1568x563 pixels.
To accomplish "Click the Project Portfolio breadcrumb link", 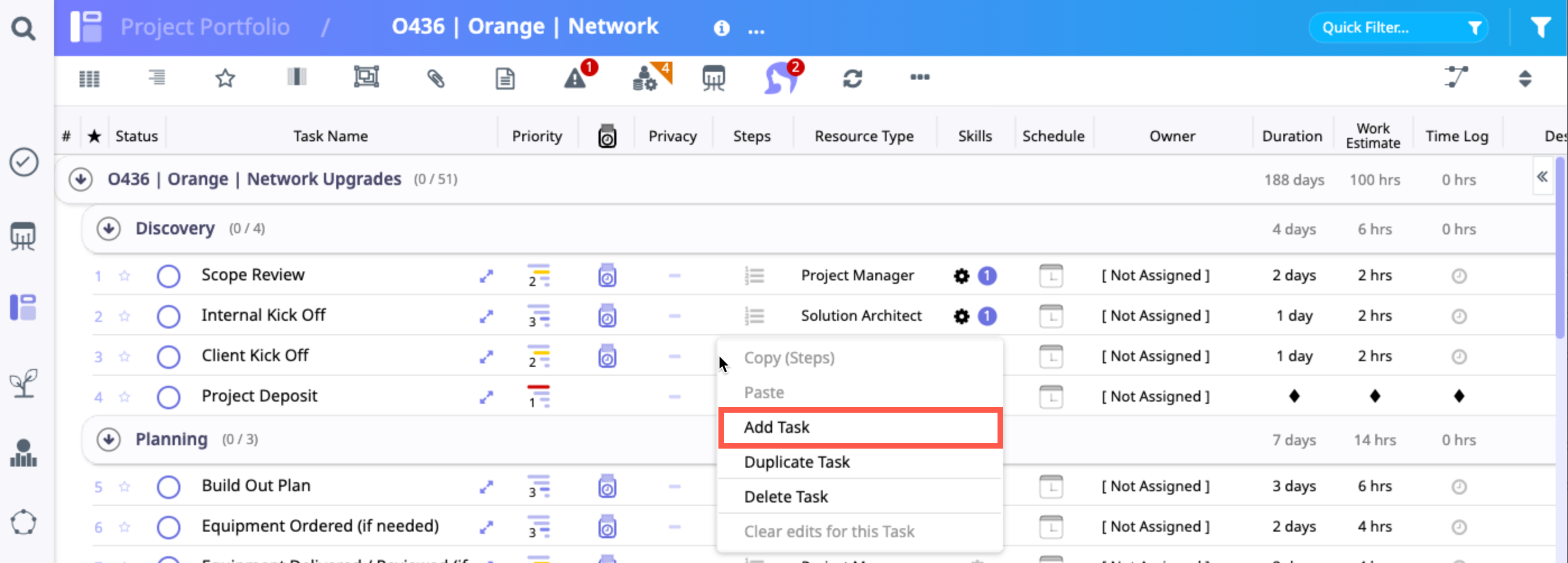I will [205, 27].
